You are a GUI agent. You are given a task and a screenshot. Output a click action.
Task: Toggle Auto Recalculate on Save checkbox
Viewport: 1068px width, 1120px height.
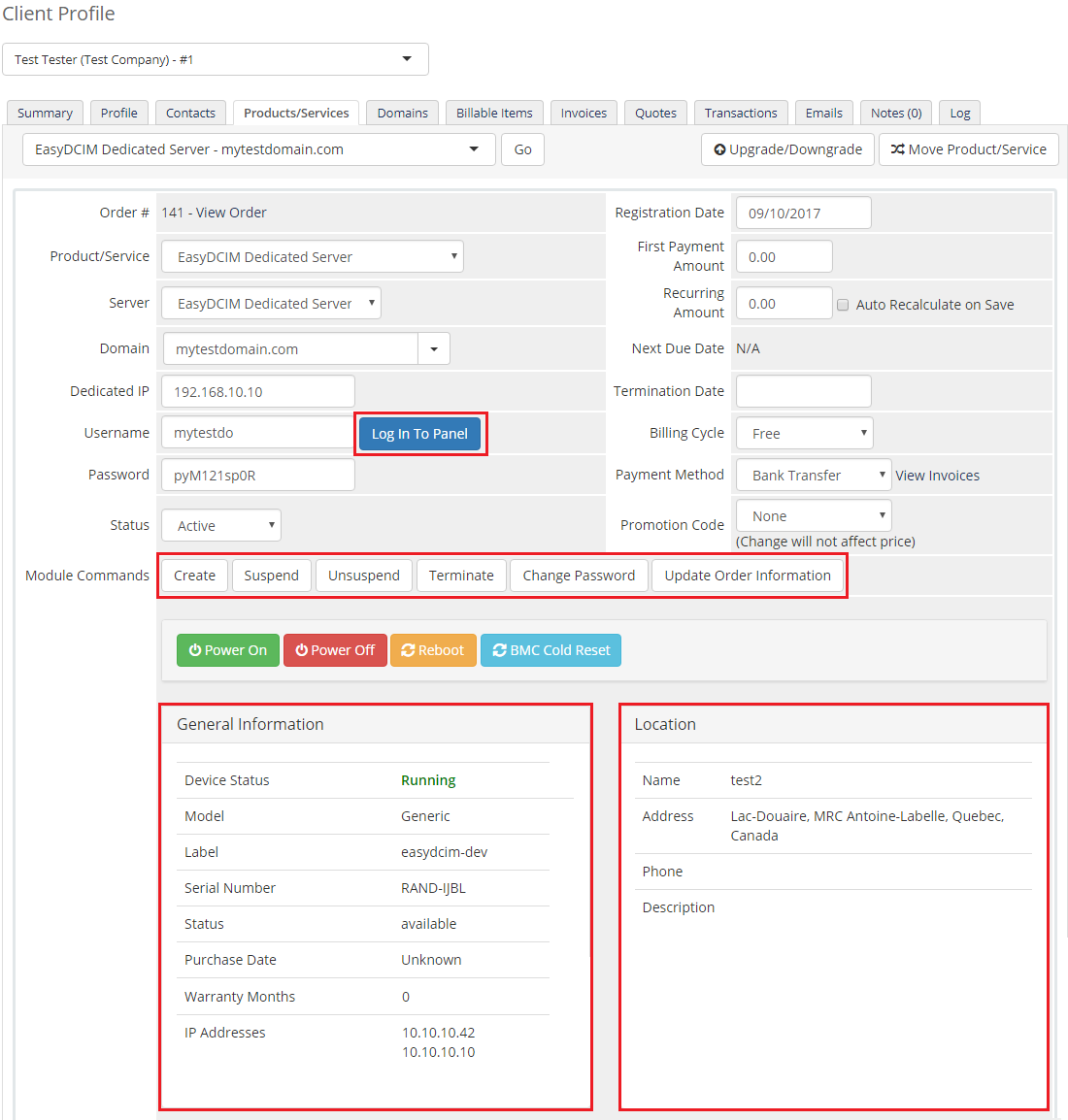click(x=843, y=305)
